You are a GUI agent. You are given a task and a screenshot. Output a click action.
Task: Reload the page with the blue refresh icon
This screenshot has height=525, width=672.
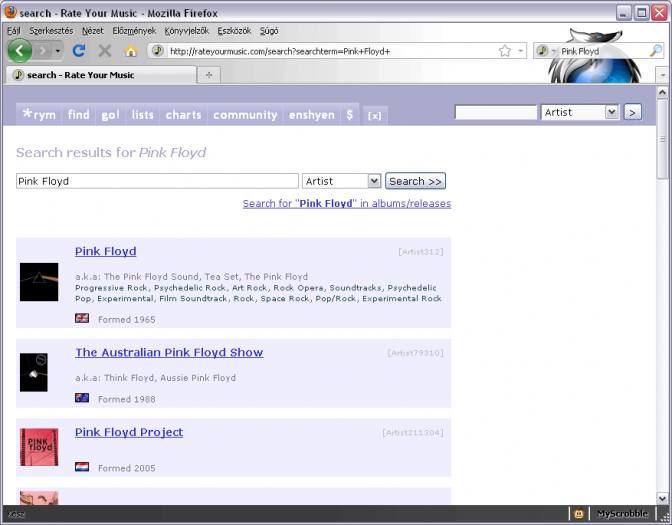tap(79, 51)
